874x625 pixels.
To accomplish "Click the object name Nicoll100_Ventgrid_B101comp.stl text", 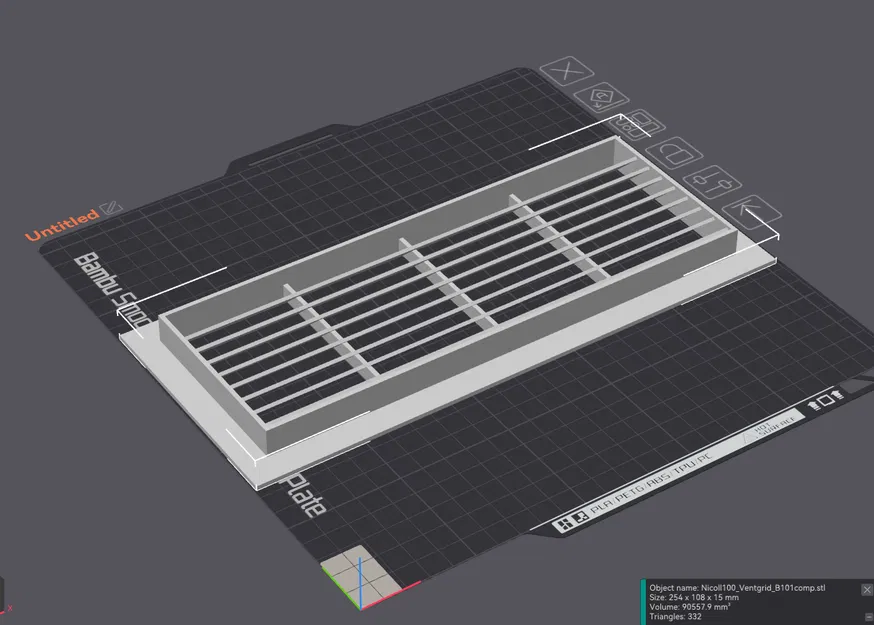I will click(737, 588).
